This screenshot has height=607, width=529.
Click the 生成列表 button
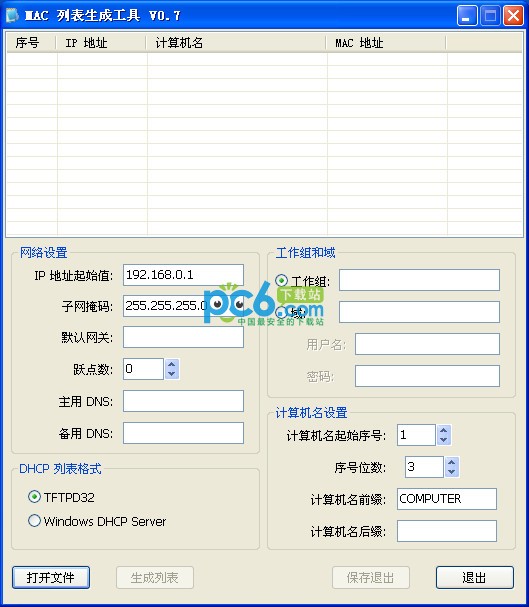[x=155, y=578]
